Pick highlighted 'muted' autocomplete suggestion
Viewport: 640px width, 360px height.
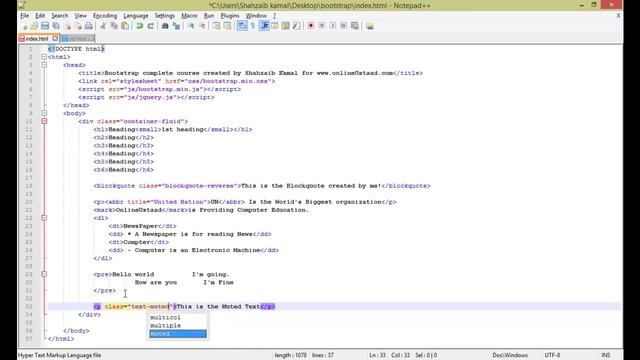[x=178, y=334]
